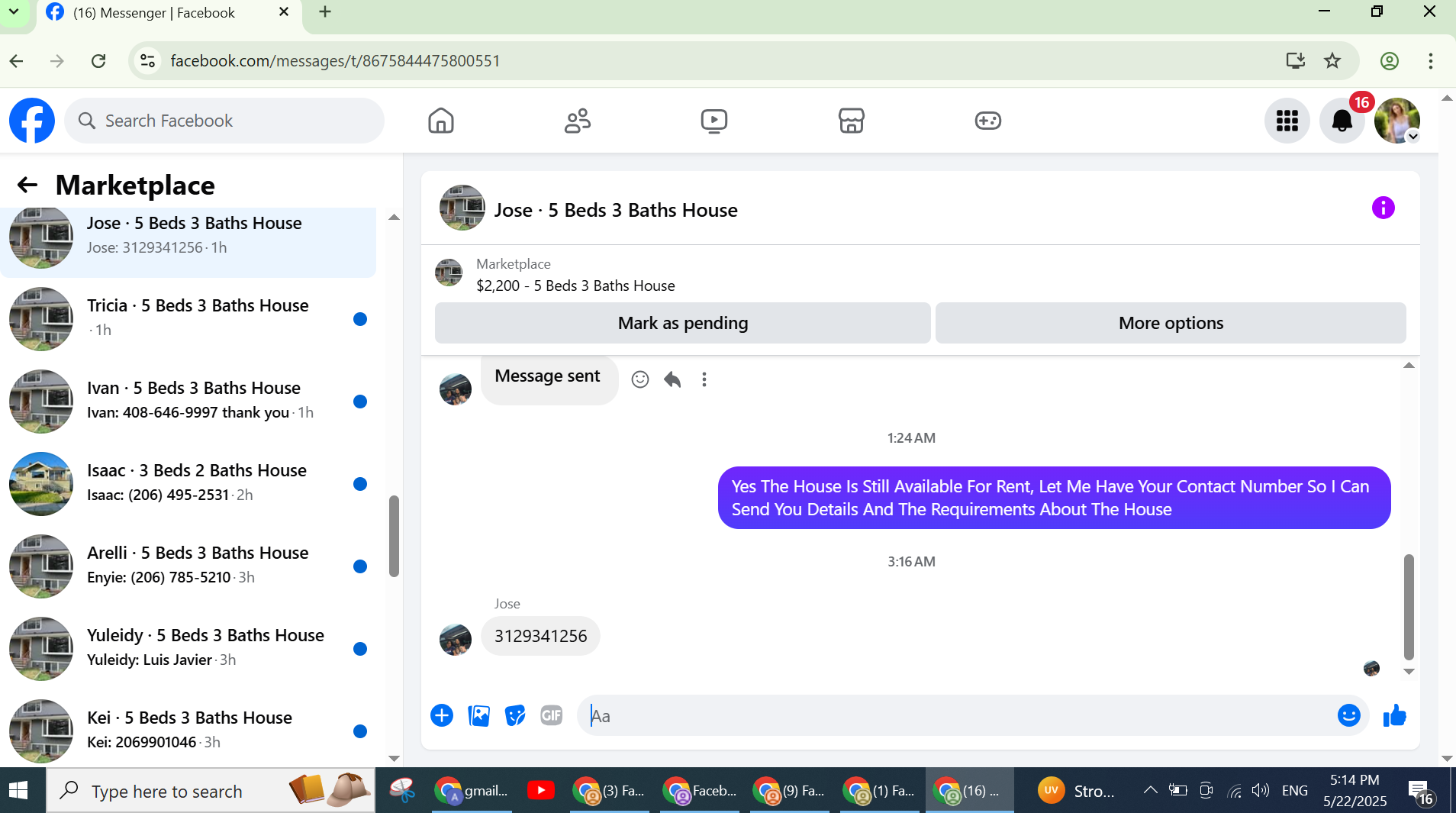Send a thumbs-up like
The width and height of the screenshot is (1456, 813).
tap(1394, 715)
